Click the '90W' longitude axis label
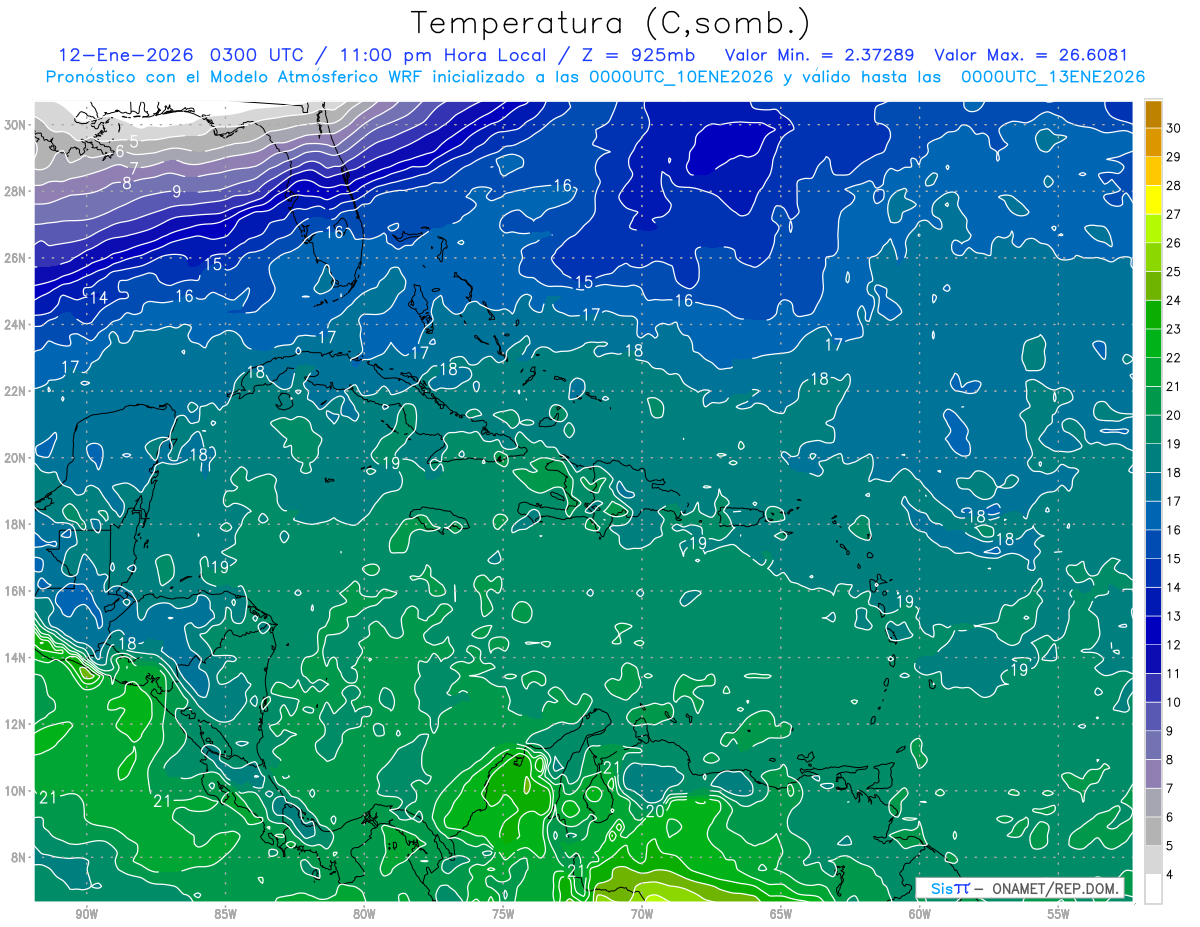 [86, 914]
